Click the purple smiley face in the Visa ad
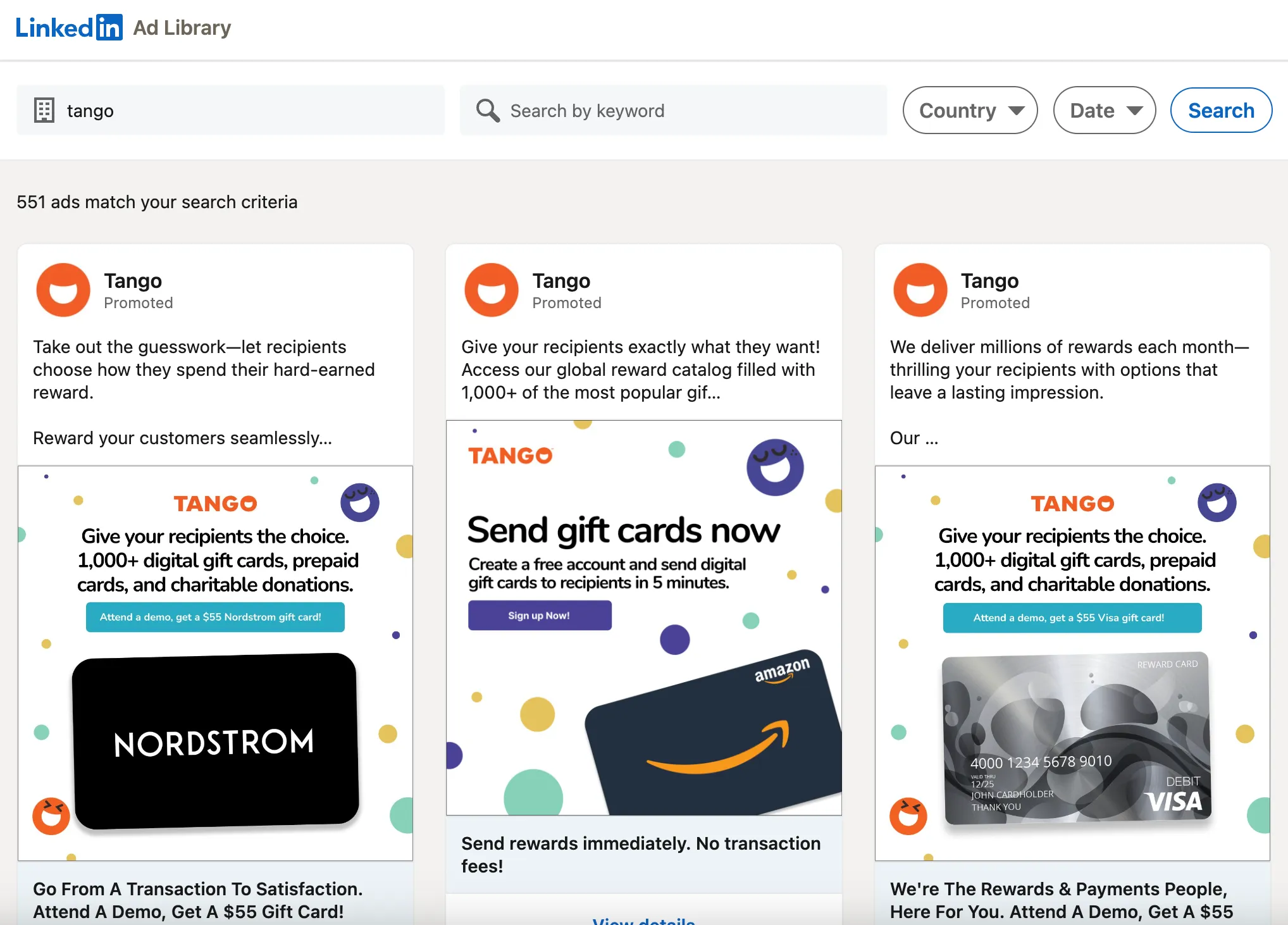The width and height of the screenshot is (1288, 925). click(x=1217, y=502)
